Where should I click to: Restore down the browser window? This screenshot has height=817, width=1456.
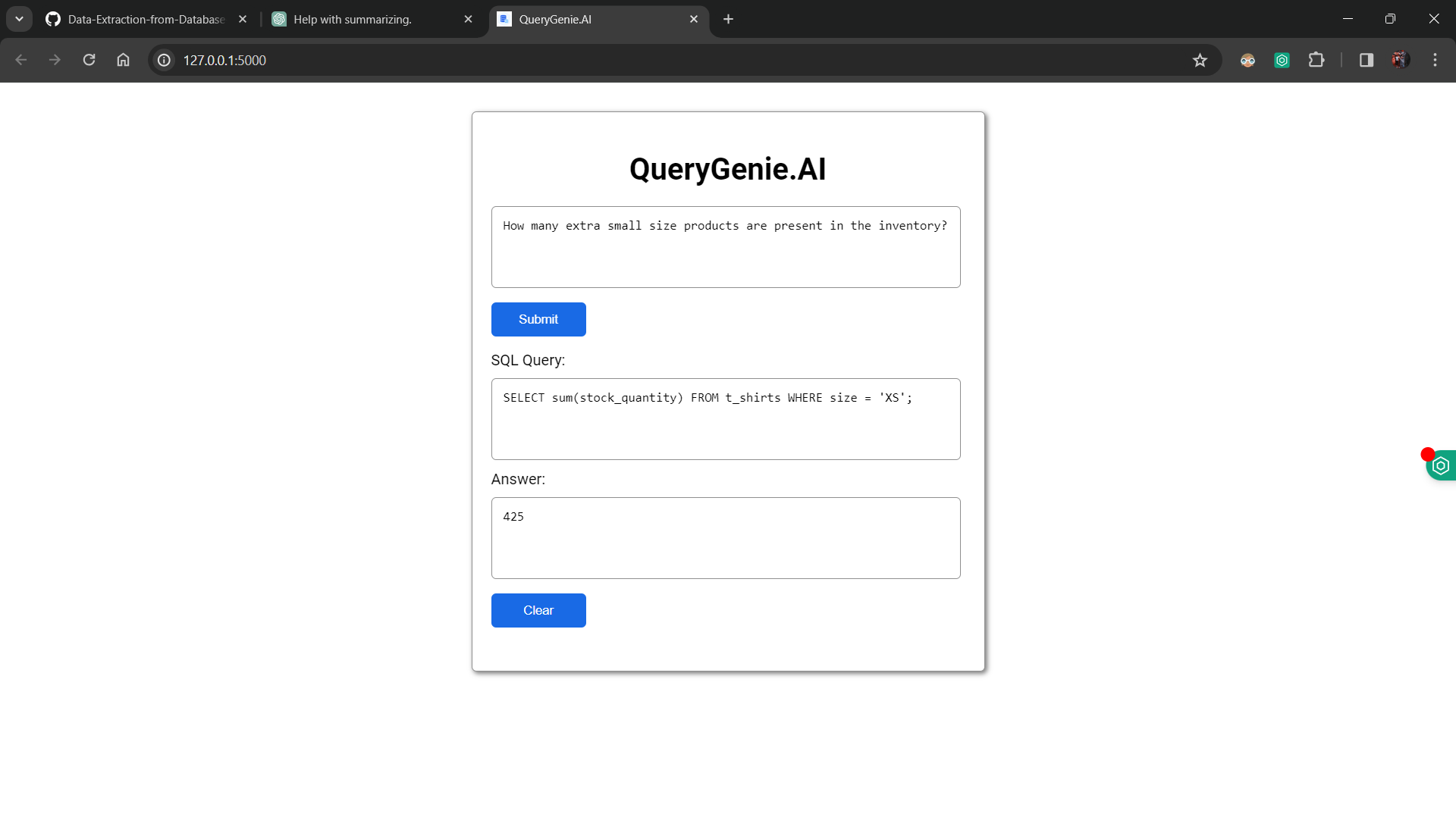click(x=1390, y=19)
